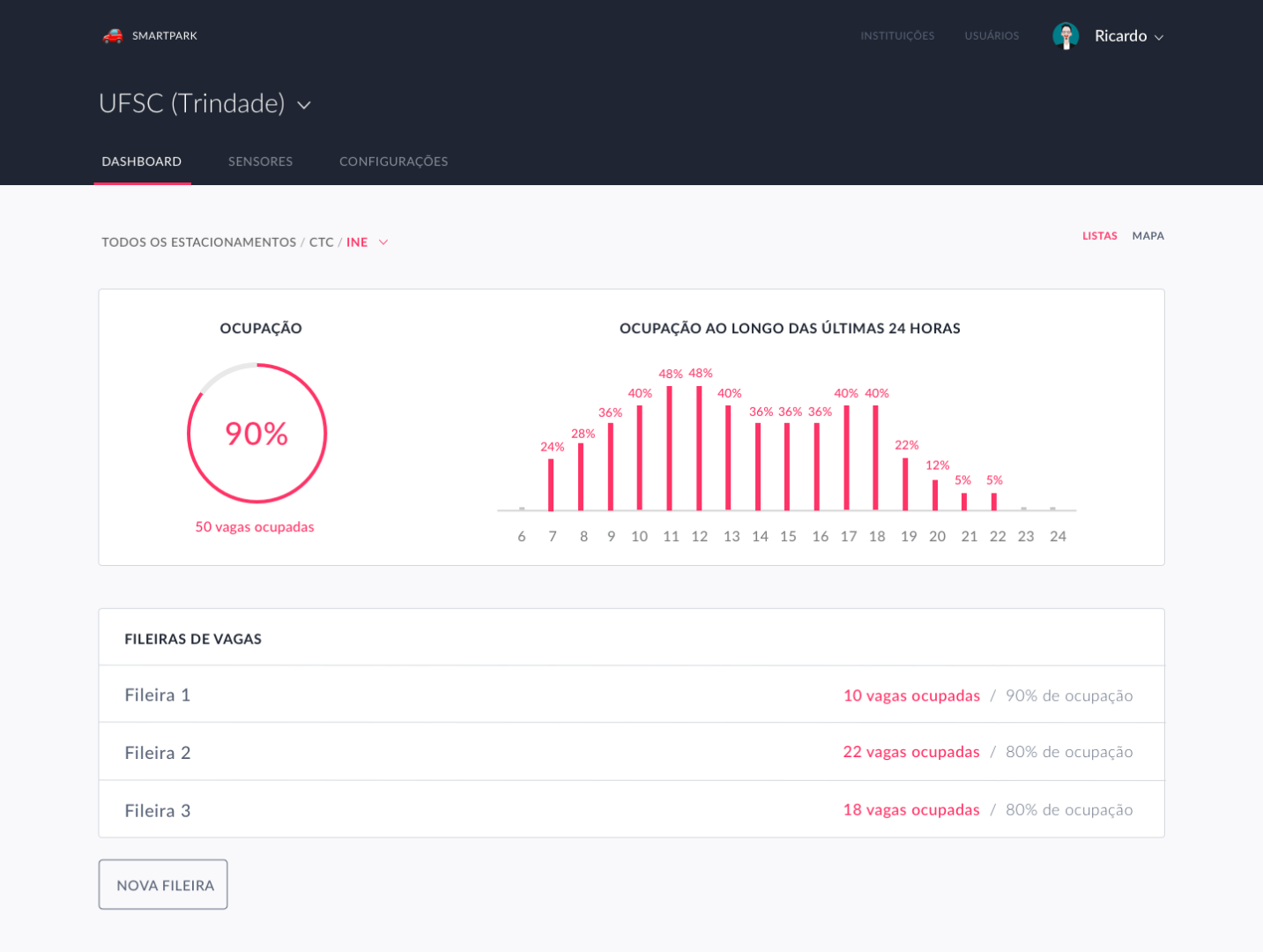The height and width of the screenshot is (952, 1263).
Task: Click Ricardo's profile avatar
Action: pyautogui.click(x=1066, y=36)
